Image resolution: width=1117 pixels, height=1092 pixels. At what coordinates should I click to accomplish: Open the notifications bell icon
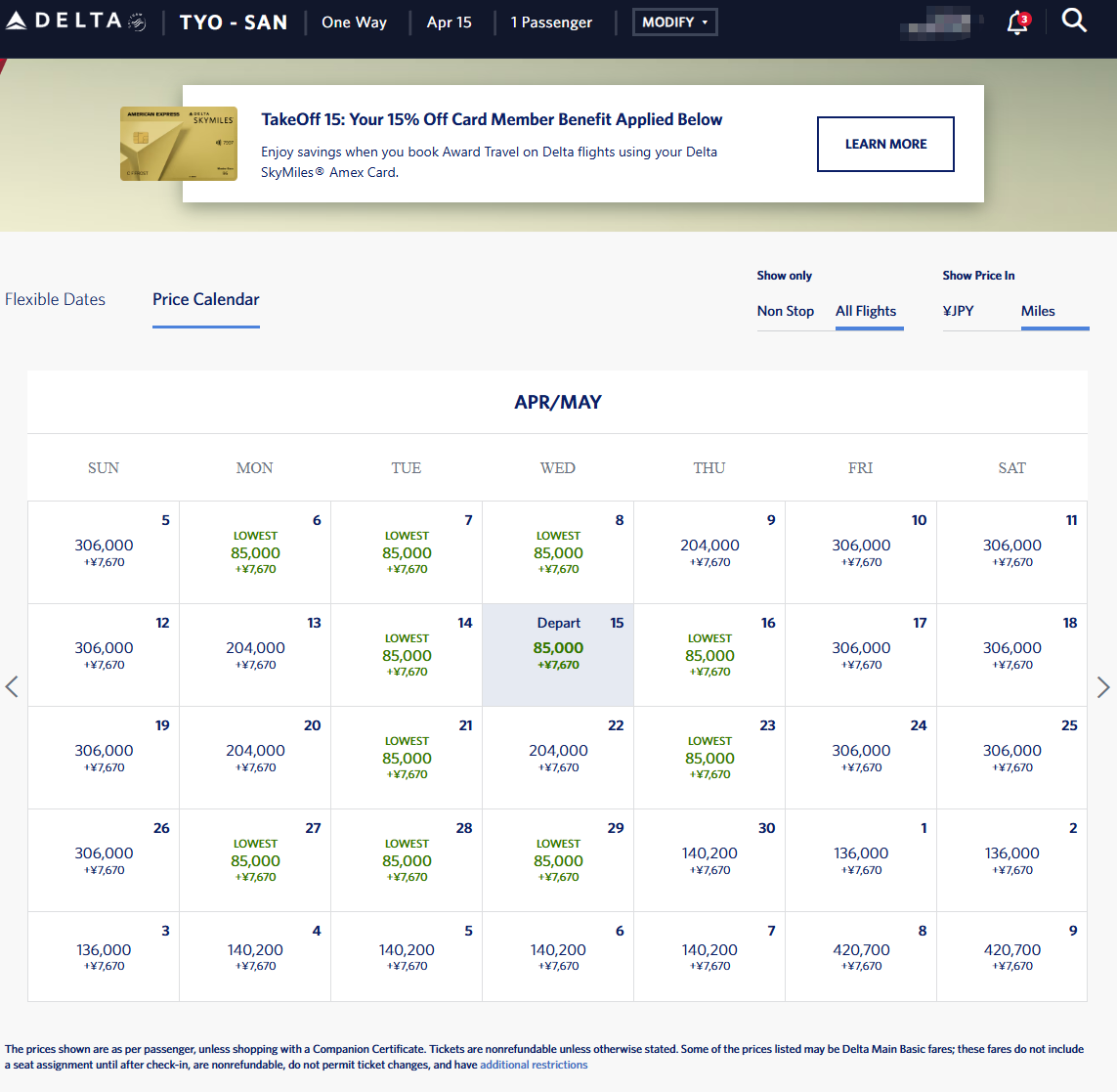click(1018, 22)
